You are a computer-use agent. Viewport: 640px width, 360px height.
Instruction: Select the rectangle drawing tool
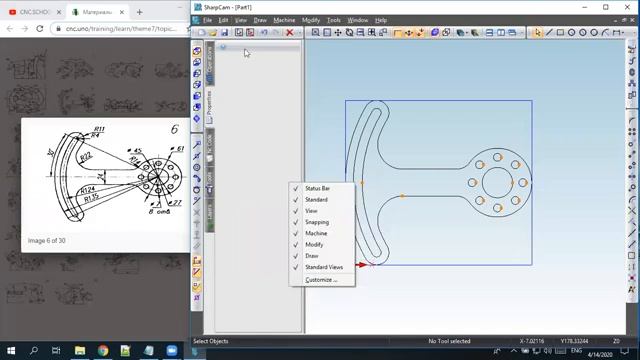pyautogui.click(x=560, y=33)
